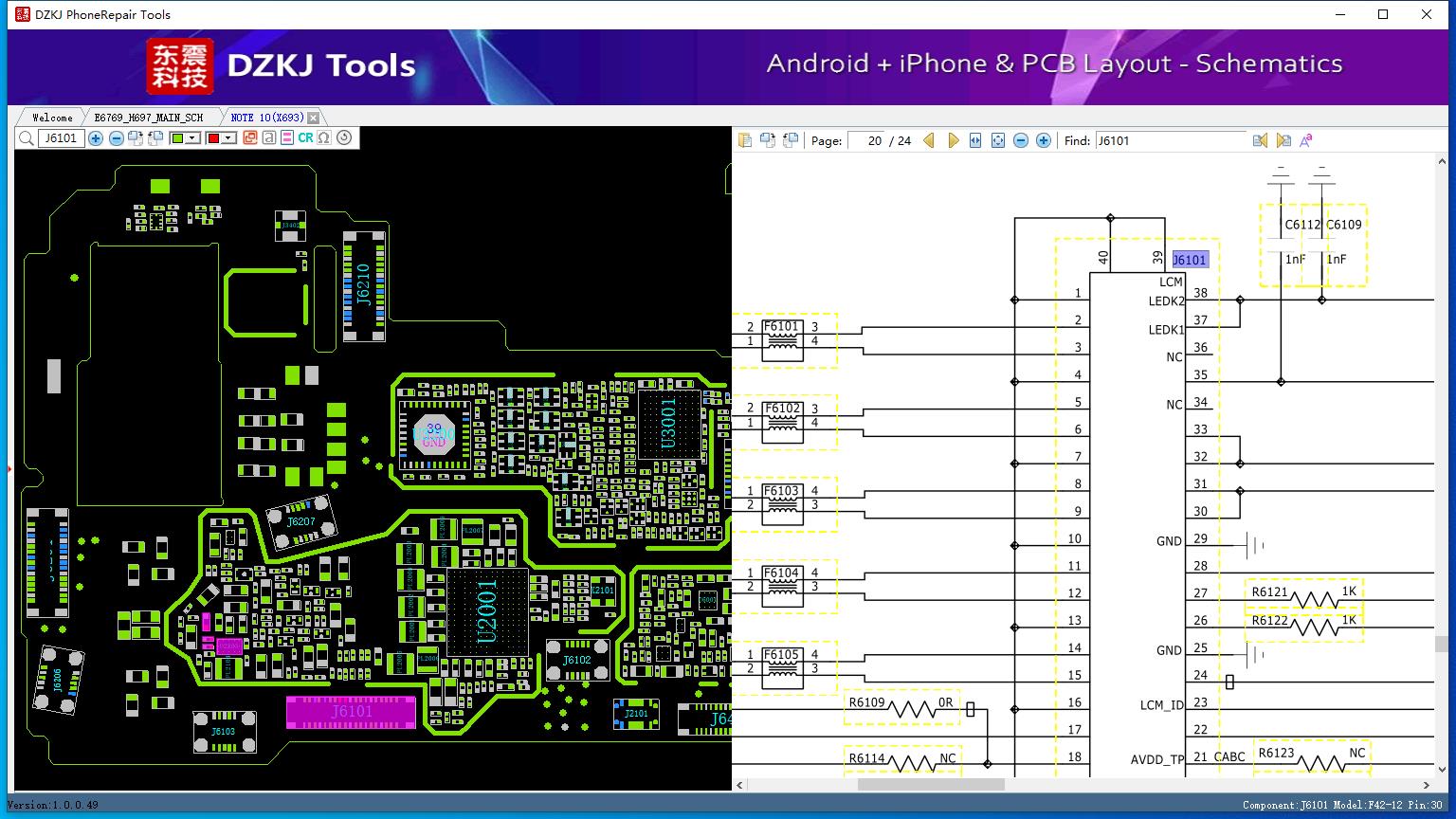Viewport: 1456px width, 819px height.
Task: Zoom in the schematic view
Action: (x=1044, y=140)
